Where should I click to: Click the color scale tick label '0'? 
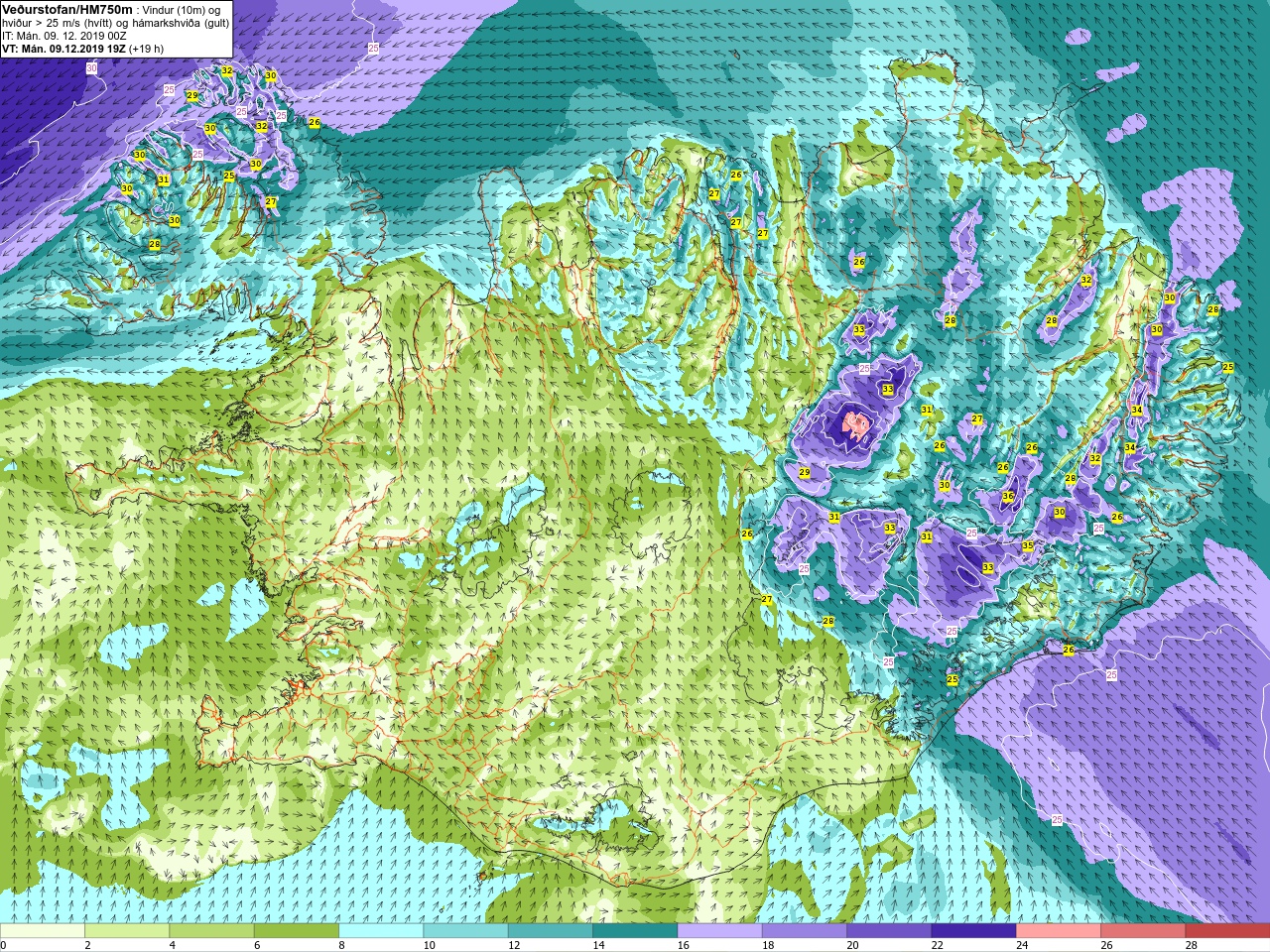4,945
